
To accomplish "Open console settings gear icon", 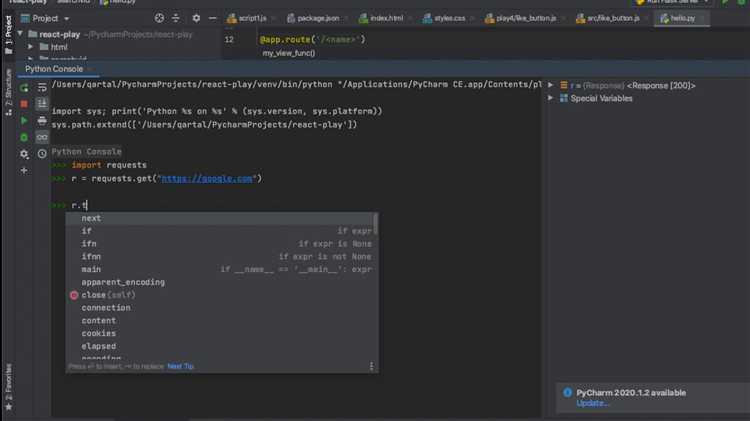I will (x=24, y=154).
